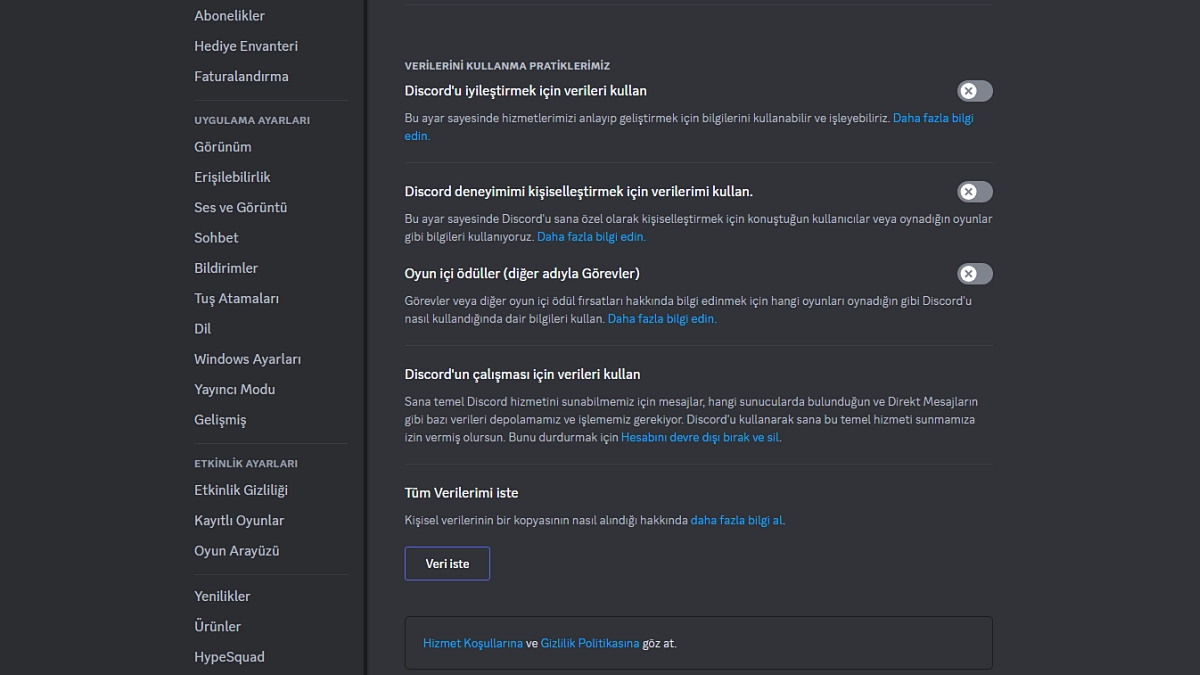This screenshot has width=1200, height=675.
Task: Select Erişilebilirlik in the sidebar
Action: [233, 177]
